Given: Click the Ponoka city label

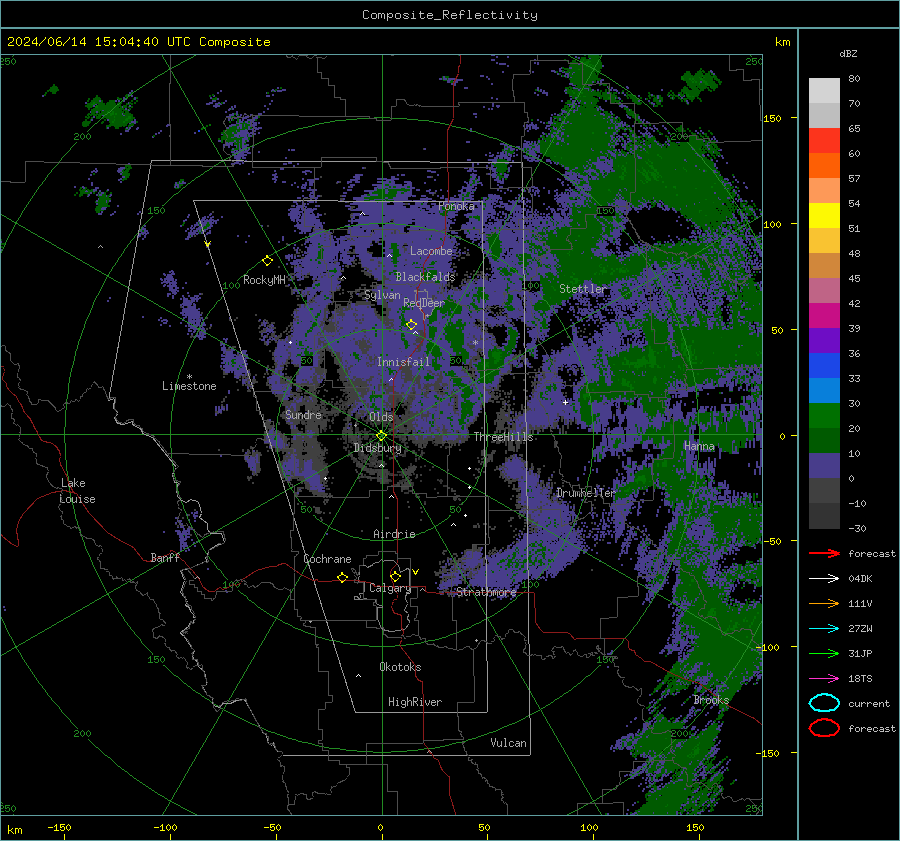Looking at the screenshot, I should [x=456, y=206].
